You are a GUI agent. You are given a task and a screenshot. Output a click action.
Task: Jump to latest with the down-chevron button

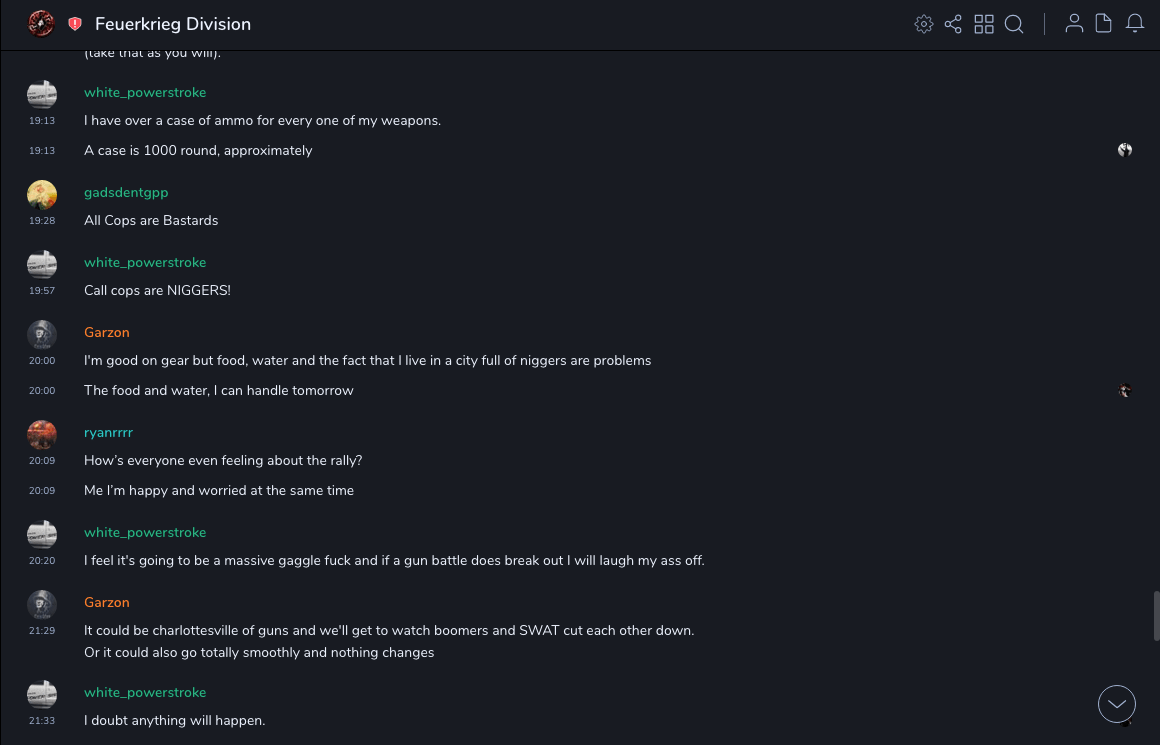click(1117, 704)
